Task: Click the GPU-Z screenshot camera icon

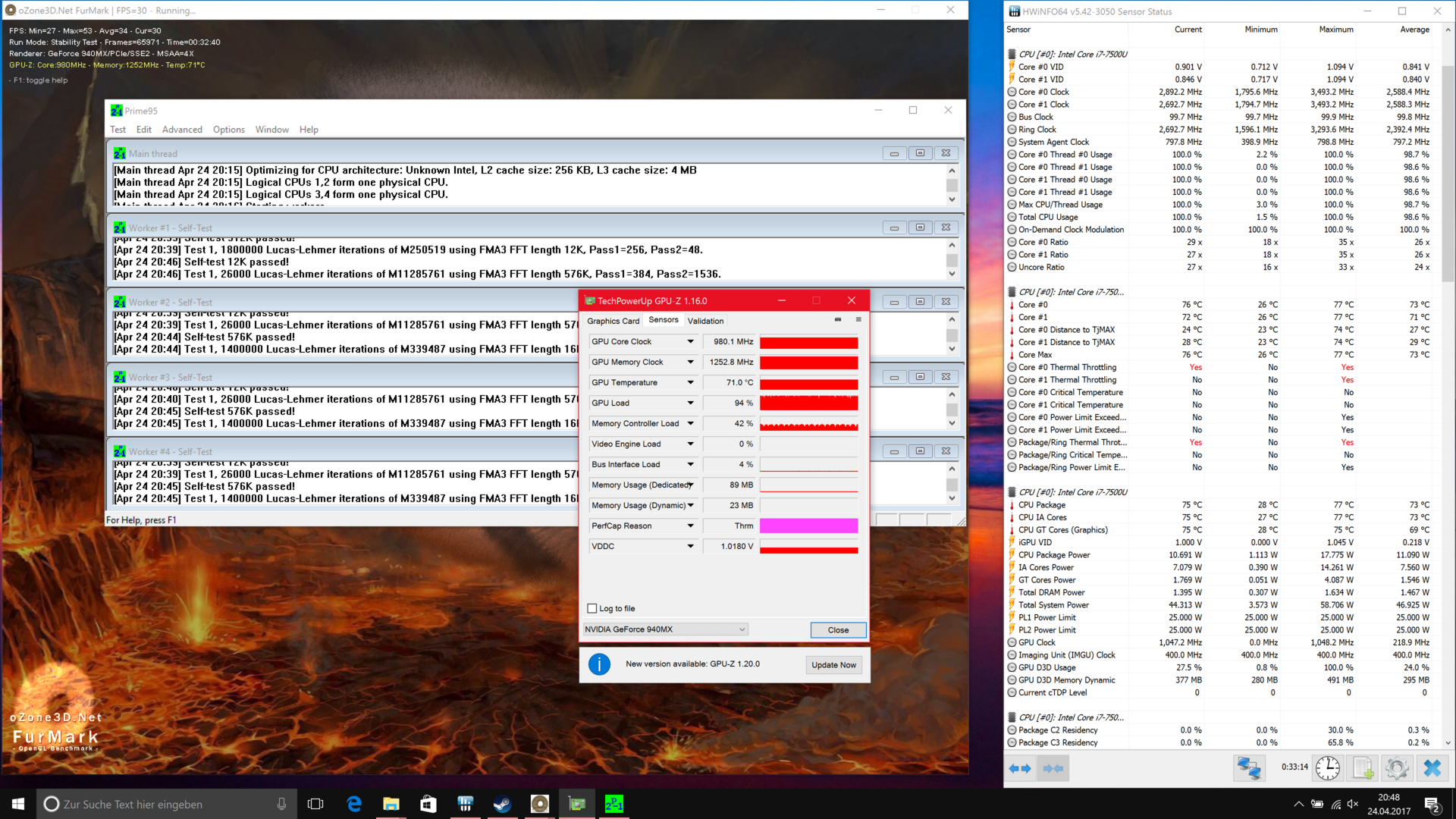Action: [838, 320]
